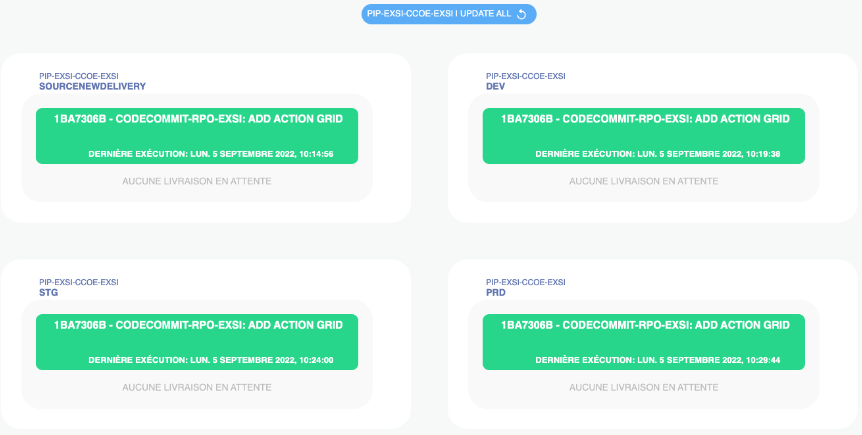
Task: Click the refresh arrow icon in Update All
Action: point(522,14)
